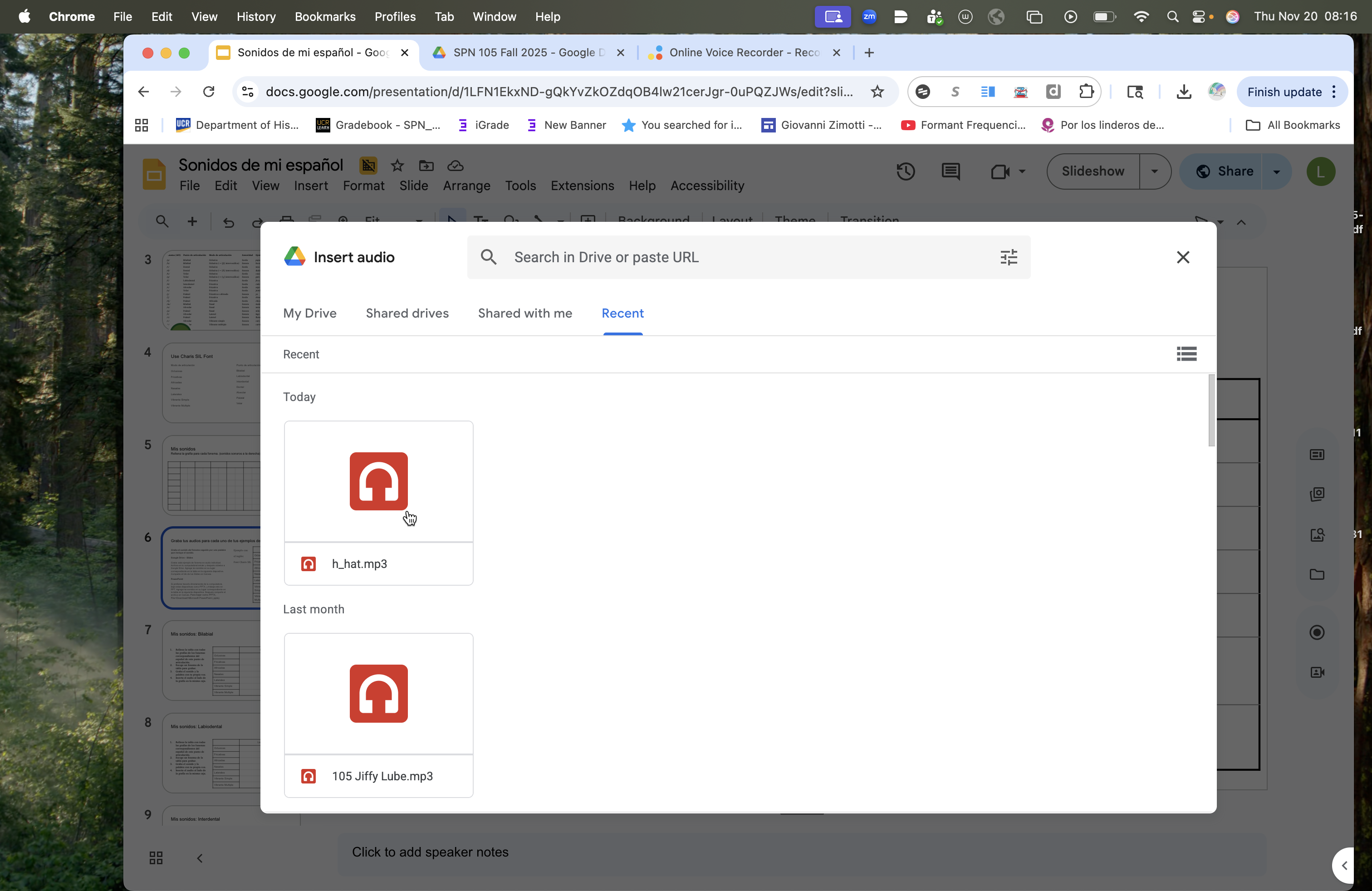This screenshot has width=1372, height=891.
Task: Select the 105 Jiffy Lube.mp3 file
Action: click(x=378, y=715)
